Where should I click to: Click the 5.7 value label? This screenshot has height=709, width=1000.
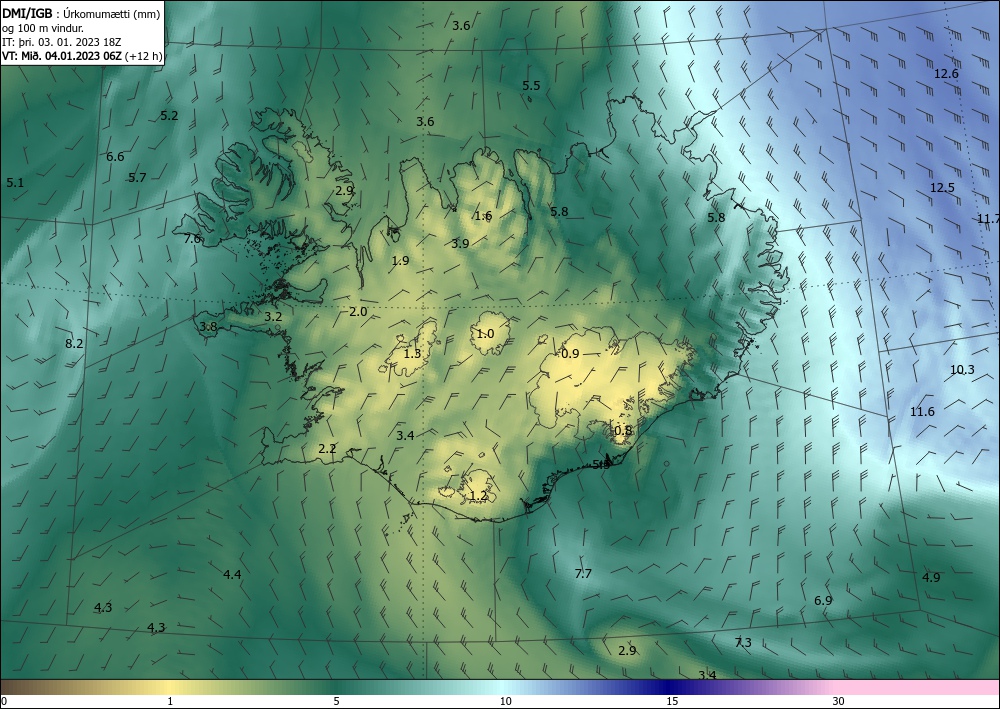click(137, 177)
